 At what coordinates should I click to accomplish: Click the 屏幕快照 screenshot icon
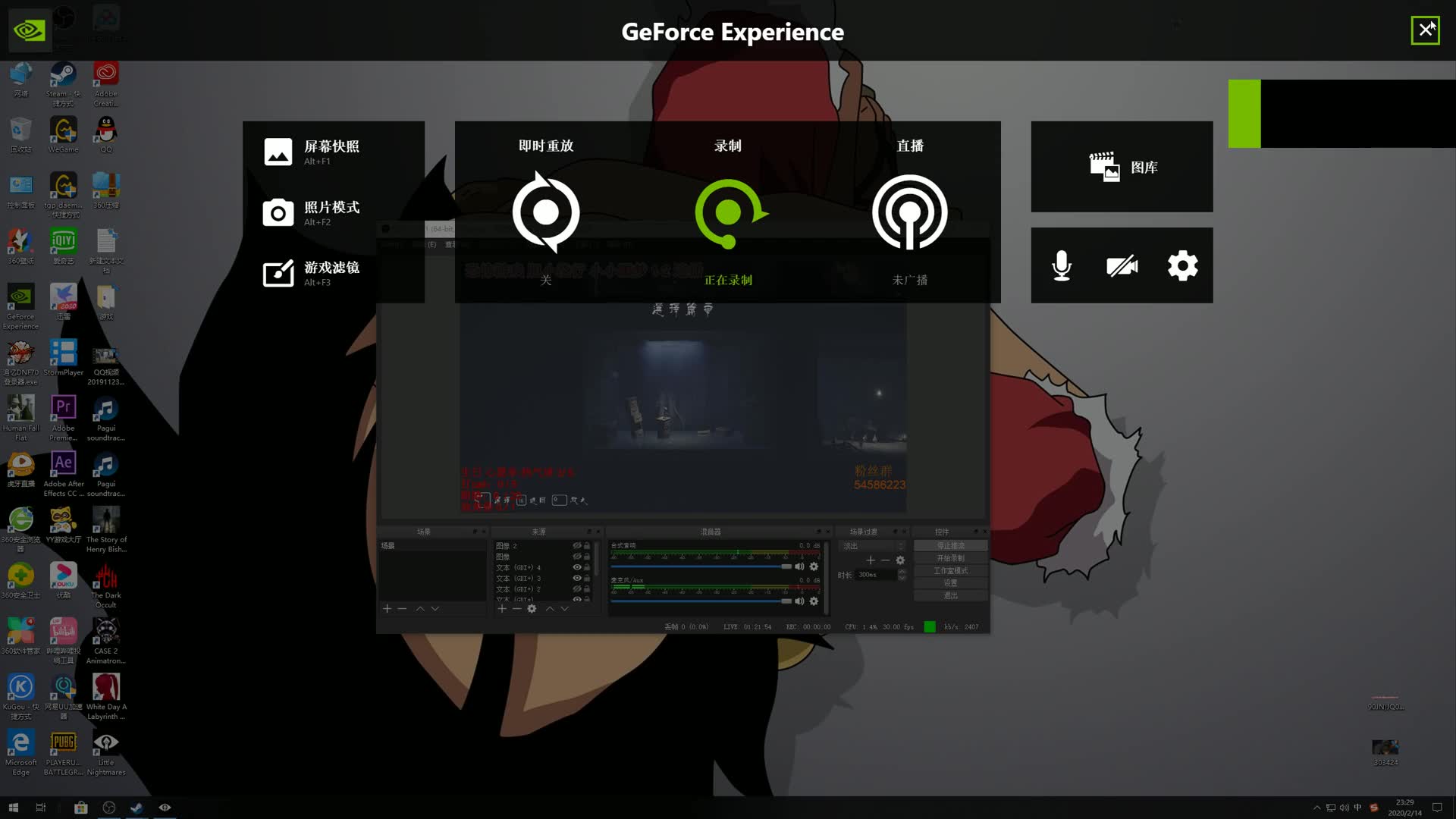click(x=278, y=151)
